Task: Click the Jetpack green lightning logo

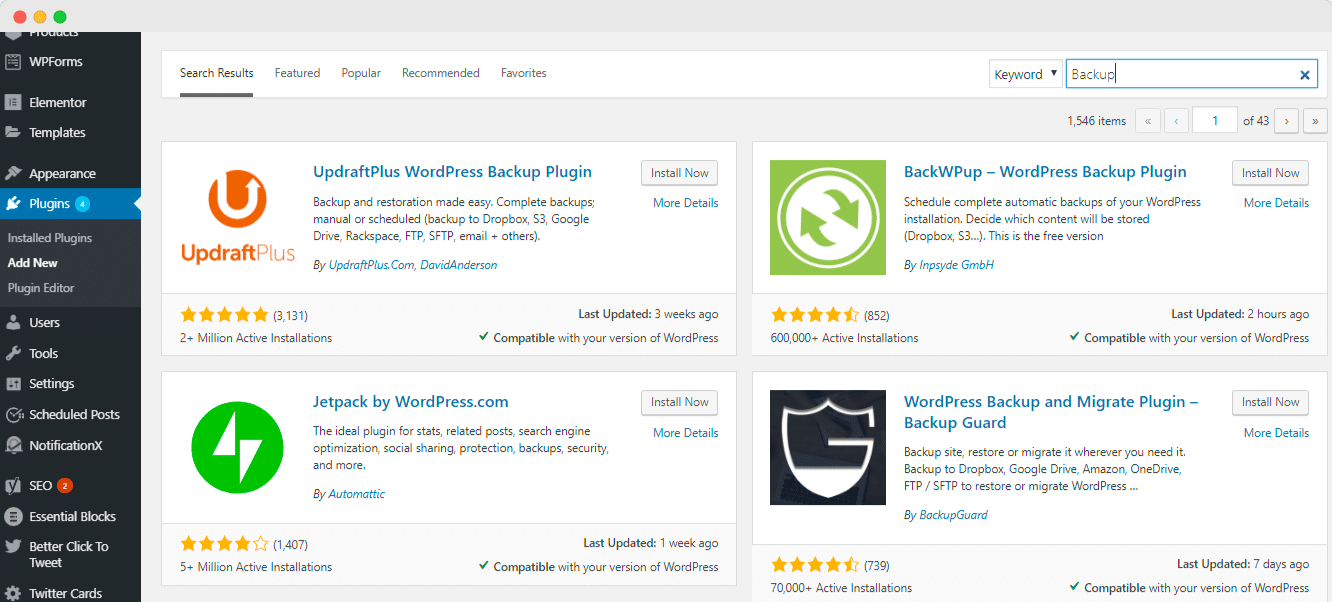Action: (238, 447)
